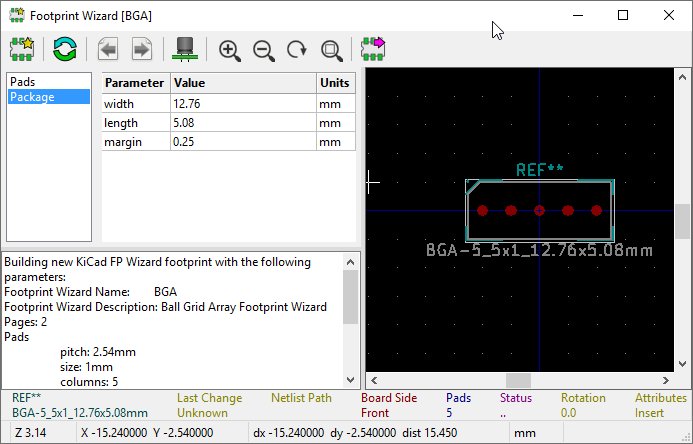Reset wizard parameters with green arrows icon
The image size is (693, 444).
(65, 49)
